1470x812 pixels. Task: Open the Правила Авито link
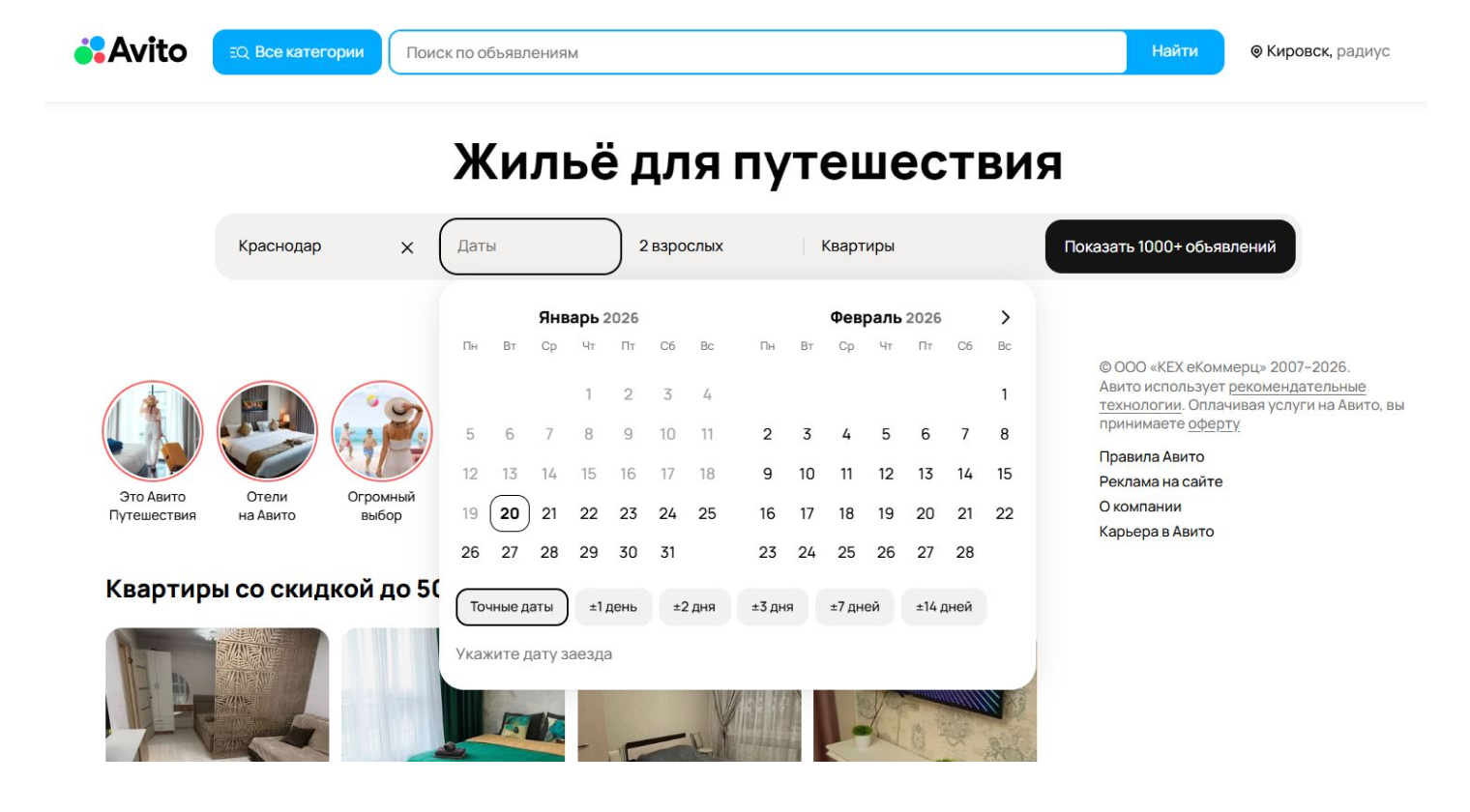coord(1150,456)
